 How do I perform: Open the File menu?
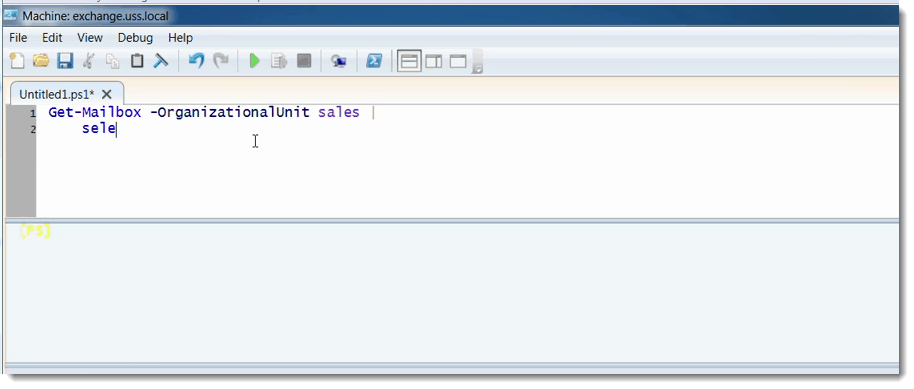[18, 38]
